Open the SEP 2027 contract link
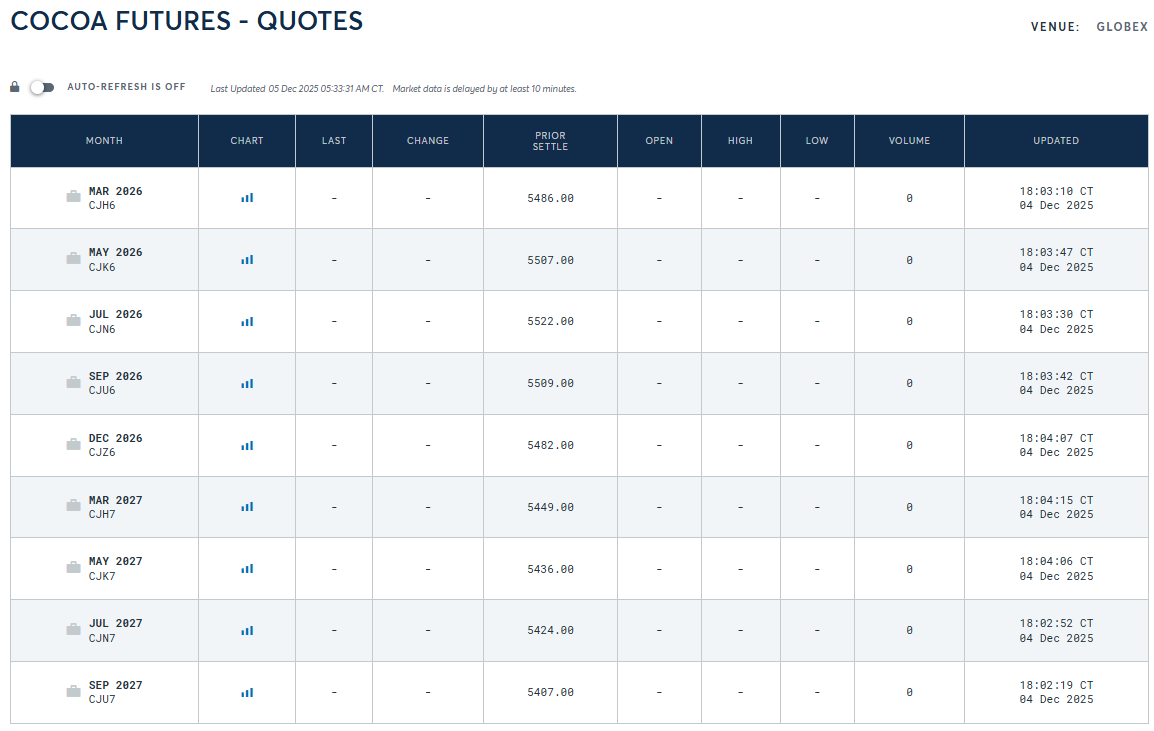1154x731 pixels. pos(116,685)
